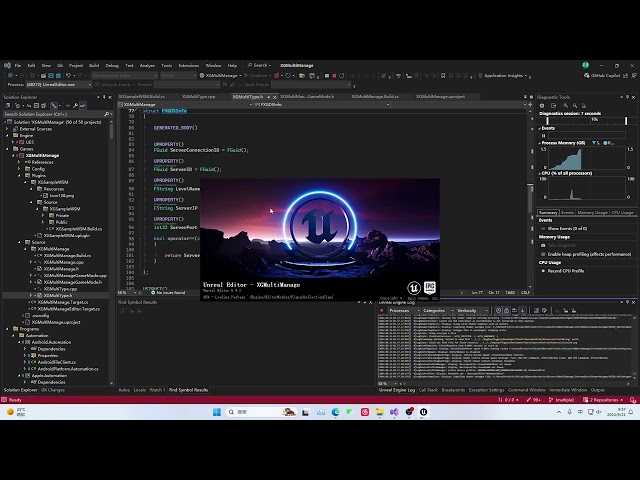Viewport: 640px width, 480px height.
Task: Collapse the Process Memory graph section
Action: 540,143
